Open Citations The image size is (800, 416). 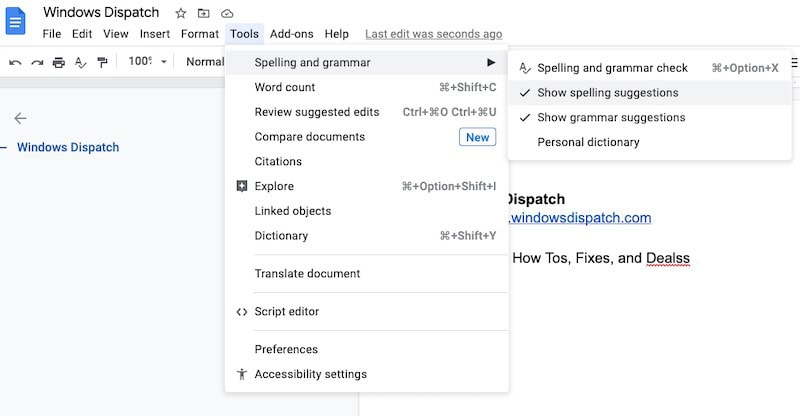pyautogui.click(x=366, y=161)
